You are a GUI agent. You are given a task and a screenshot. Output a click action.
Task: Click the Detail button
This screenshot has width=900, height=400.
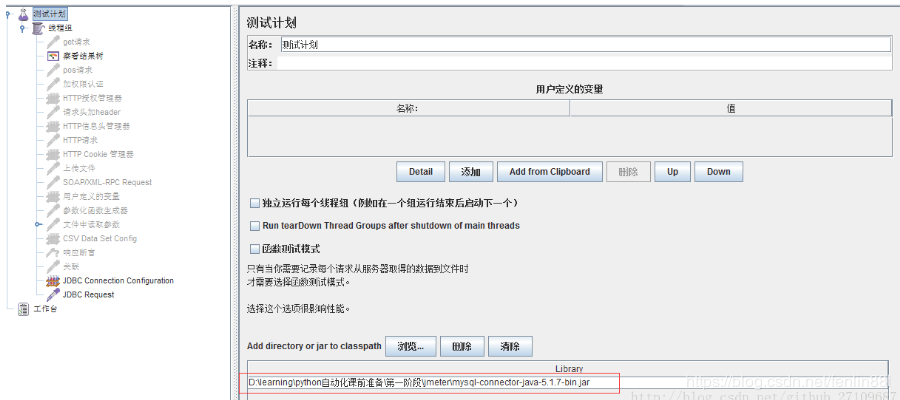pyautogui.click(x=421, y=172)
